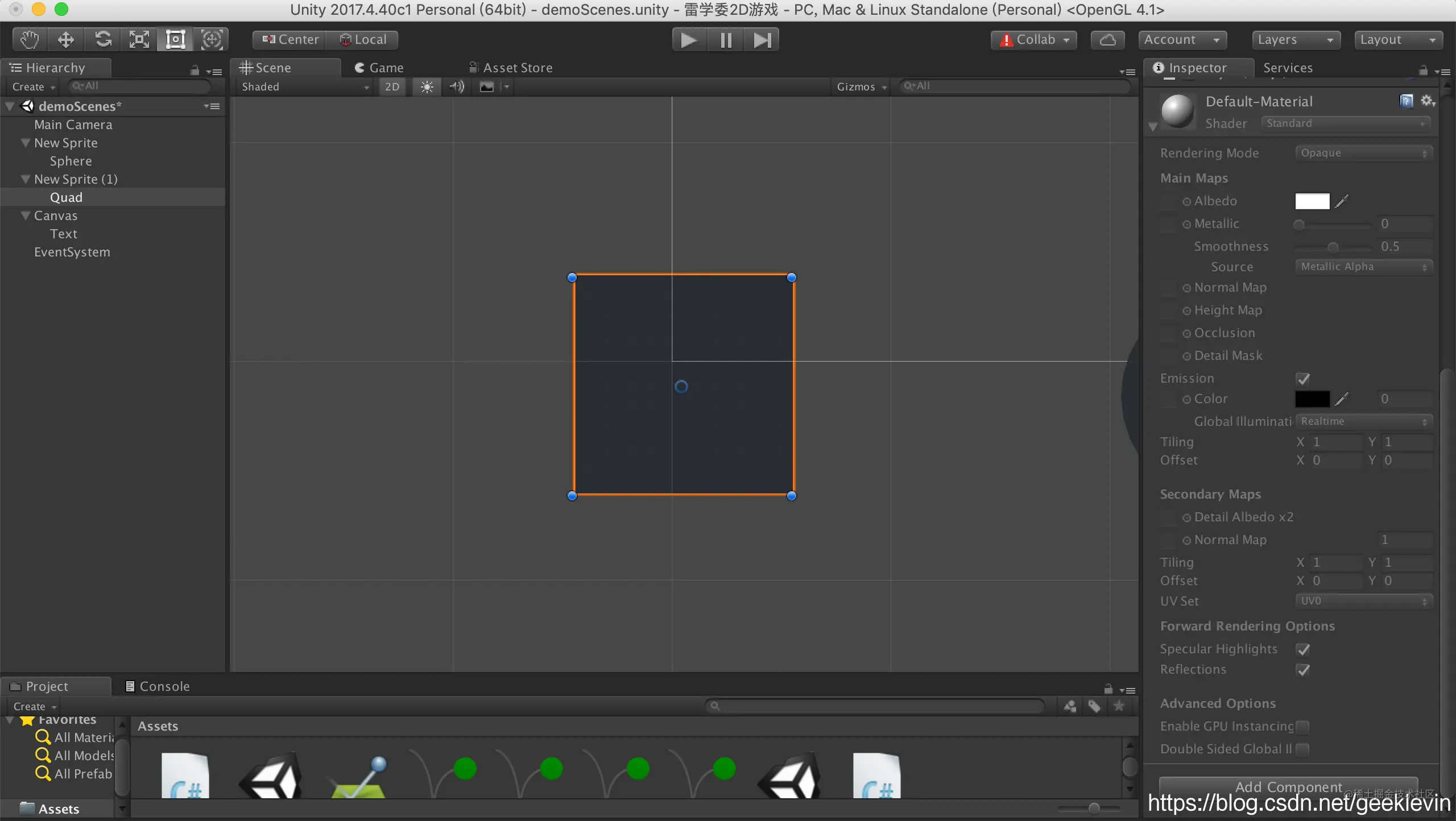Open the Console tab
The image size is (1456, 821).
pos(158,686)
